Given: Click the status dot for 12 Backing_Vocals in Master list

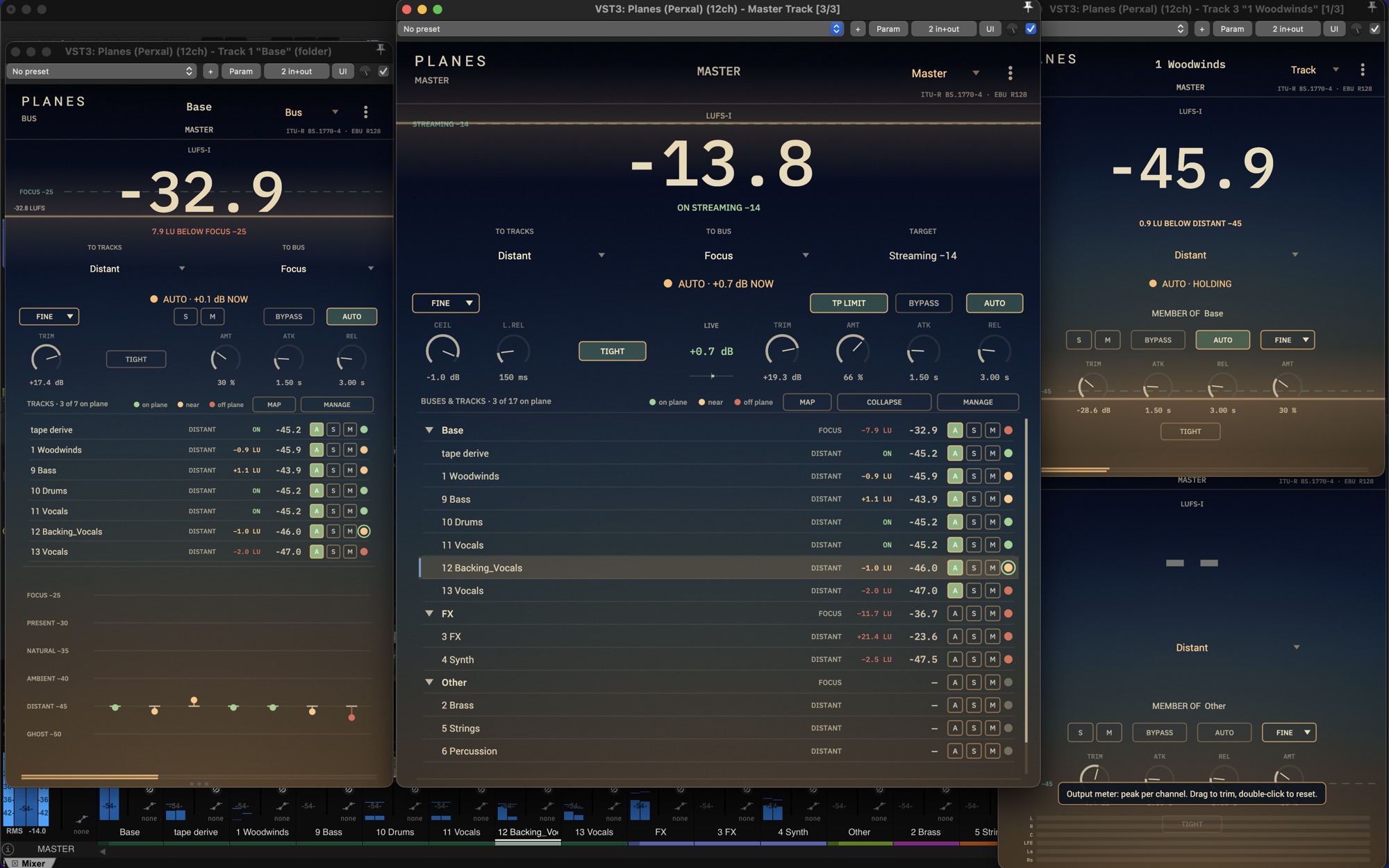Looking at the screenshot, I should 1008,568.
